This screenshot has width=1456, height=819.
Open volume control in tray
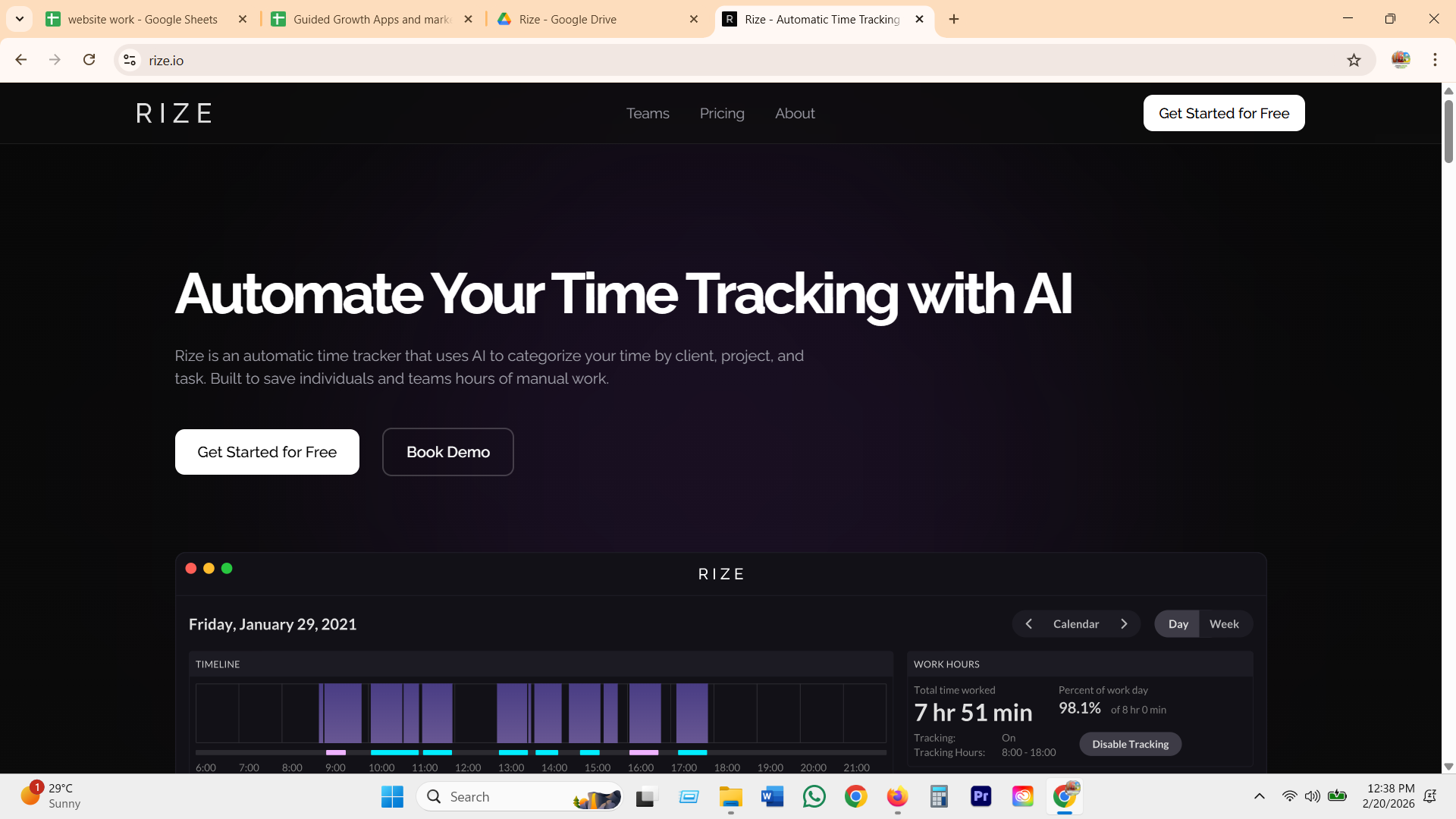pyautogui.click(x=1312, y=796)
